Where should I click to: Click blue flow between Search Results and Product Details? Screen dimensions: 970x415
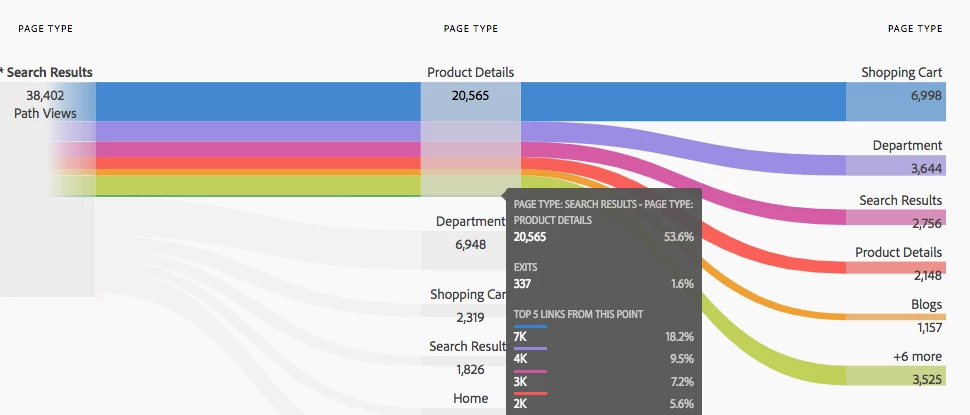click(x=258, y=101)
